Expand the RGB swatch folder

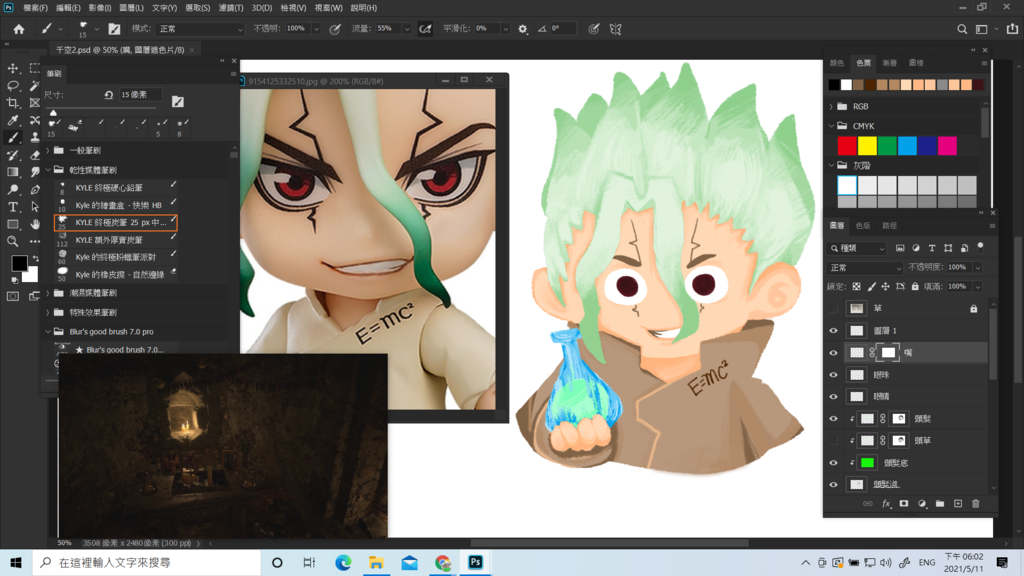coord(831,106)
